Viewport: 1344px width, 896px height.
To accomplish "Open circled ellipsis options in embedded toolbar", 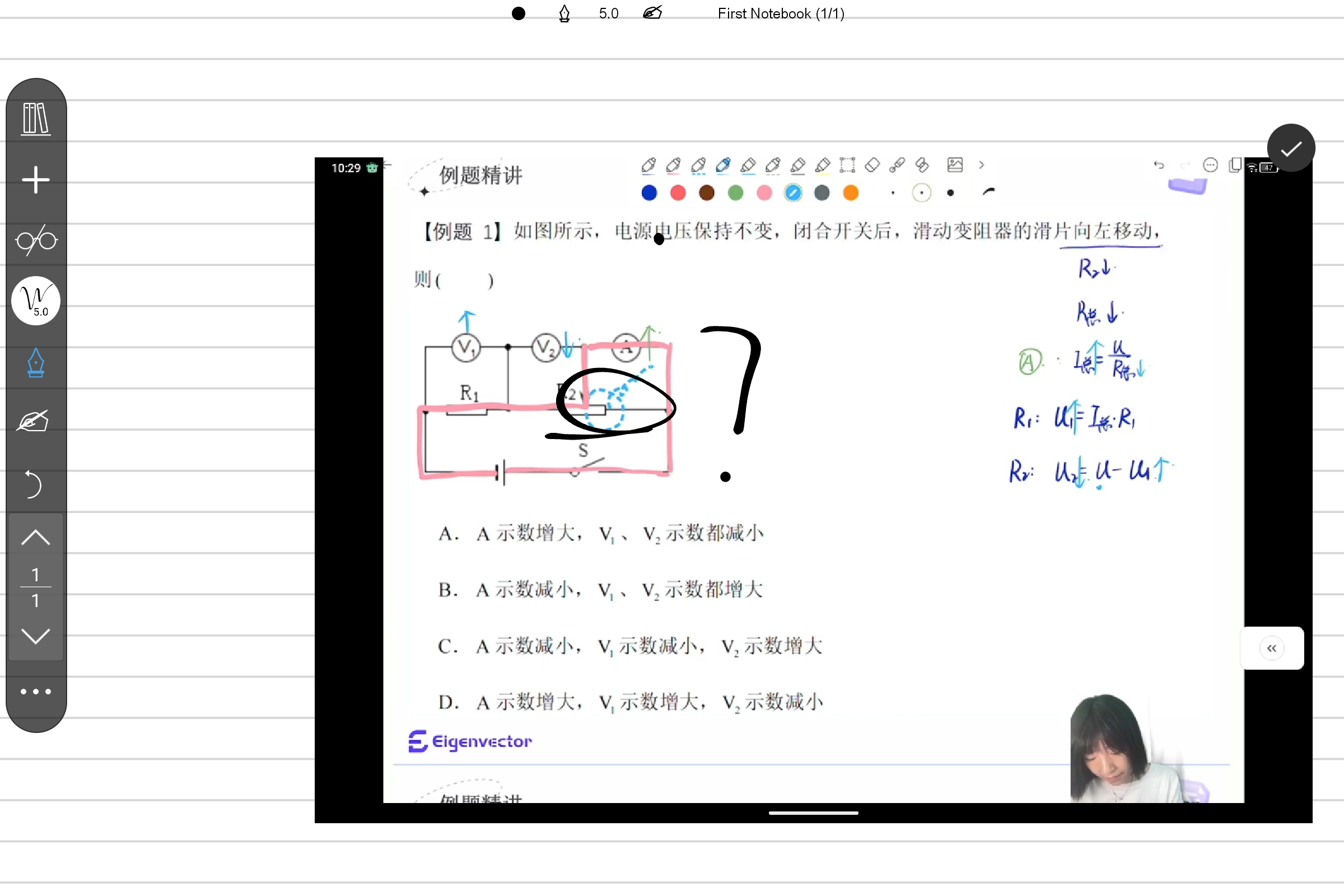I will (x=1210, y=165).
